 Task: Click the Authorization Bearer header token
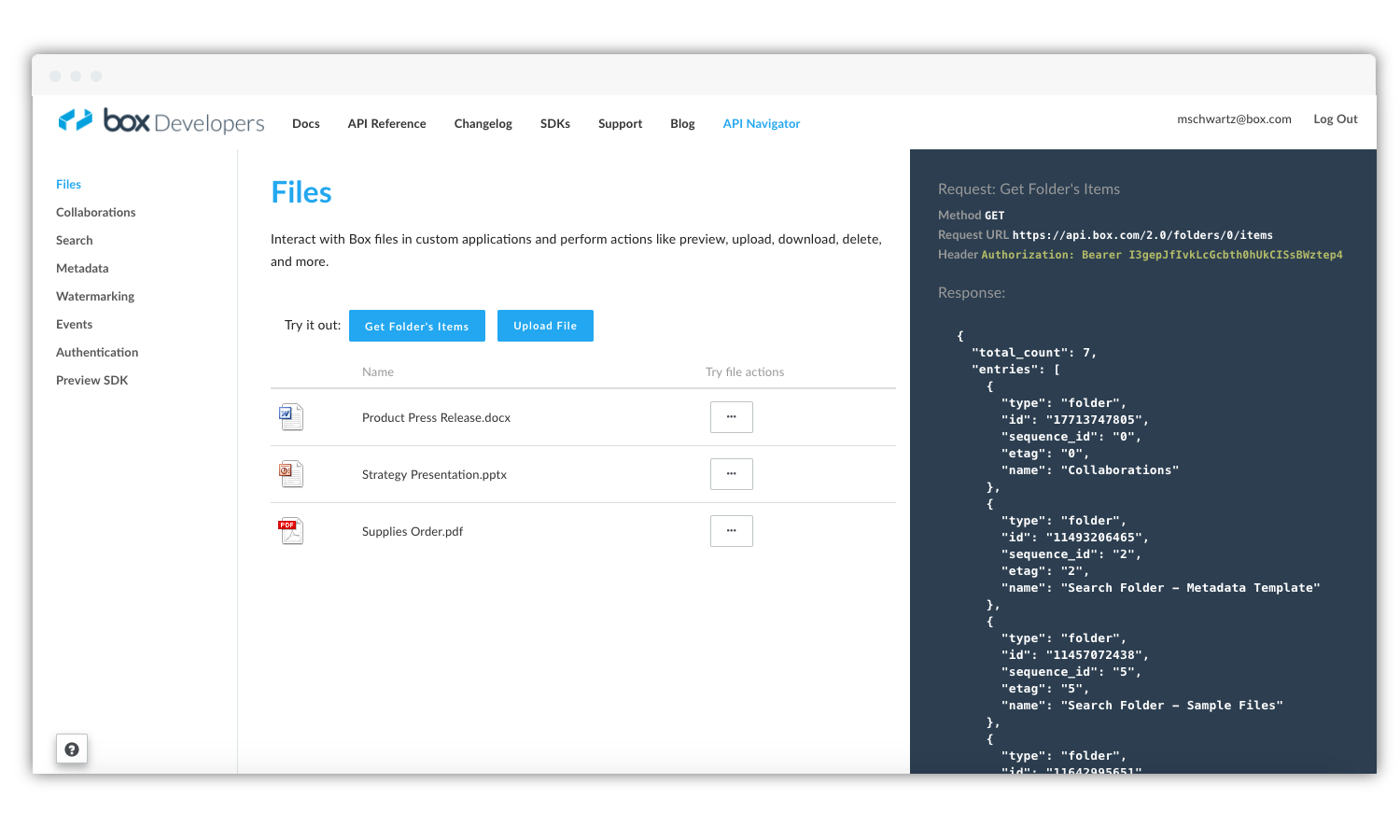pyautogui.click(x=1162, y=255)
